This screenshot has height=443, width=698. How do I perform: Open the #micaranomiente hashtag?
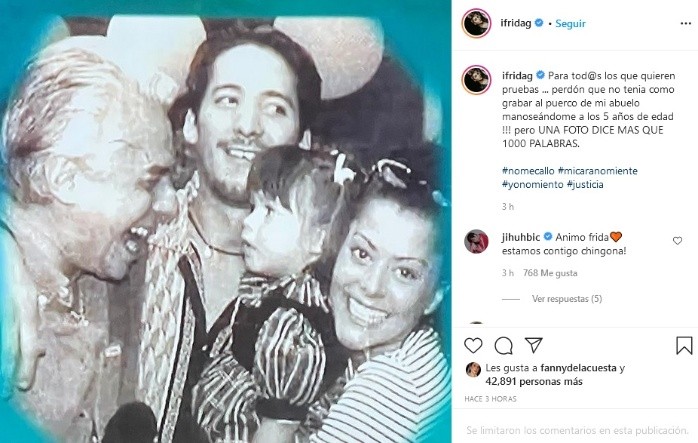pos(597,171)
